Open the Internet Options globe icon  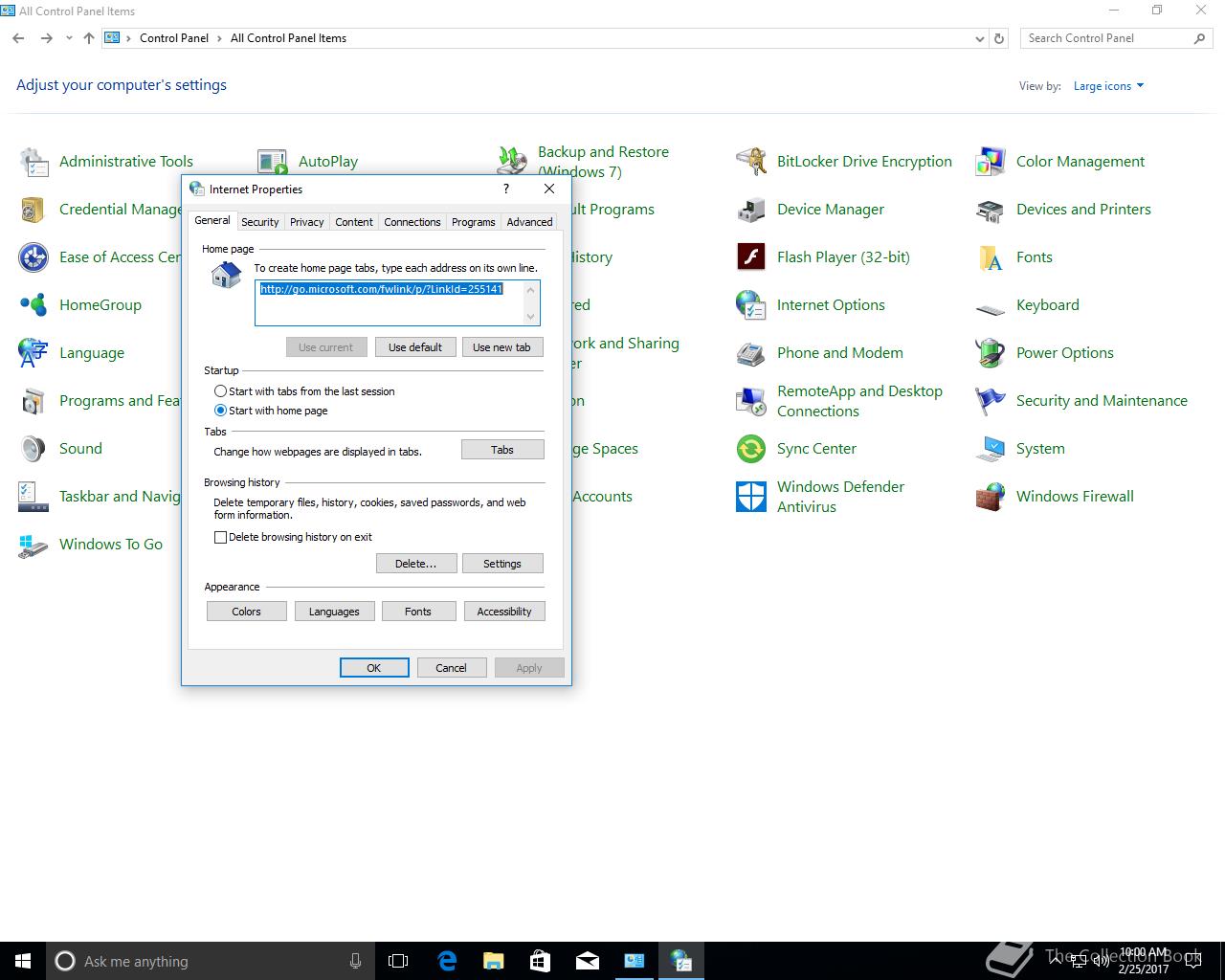751,305
